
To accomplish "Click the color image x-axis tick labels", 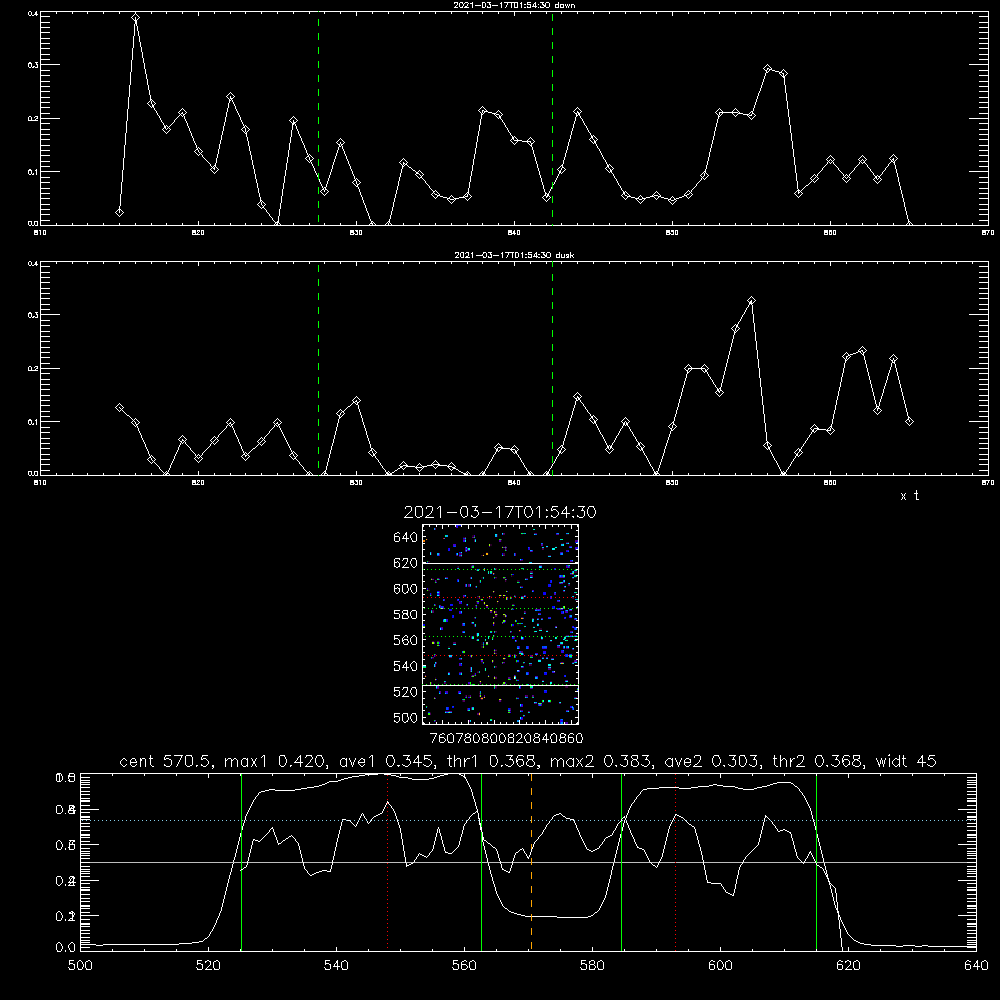I will 507,739.
